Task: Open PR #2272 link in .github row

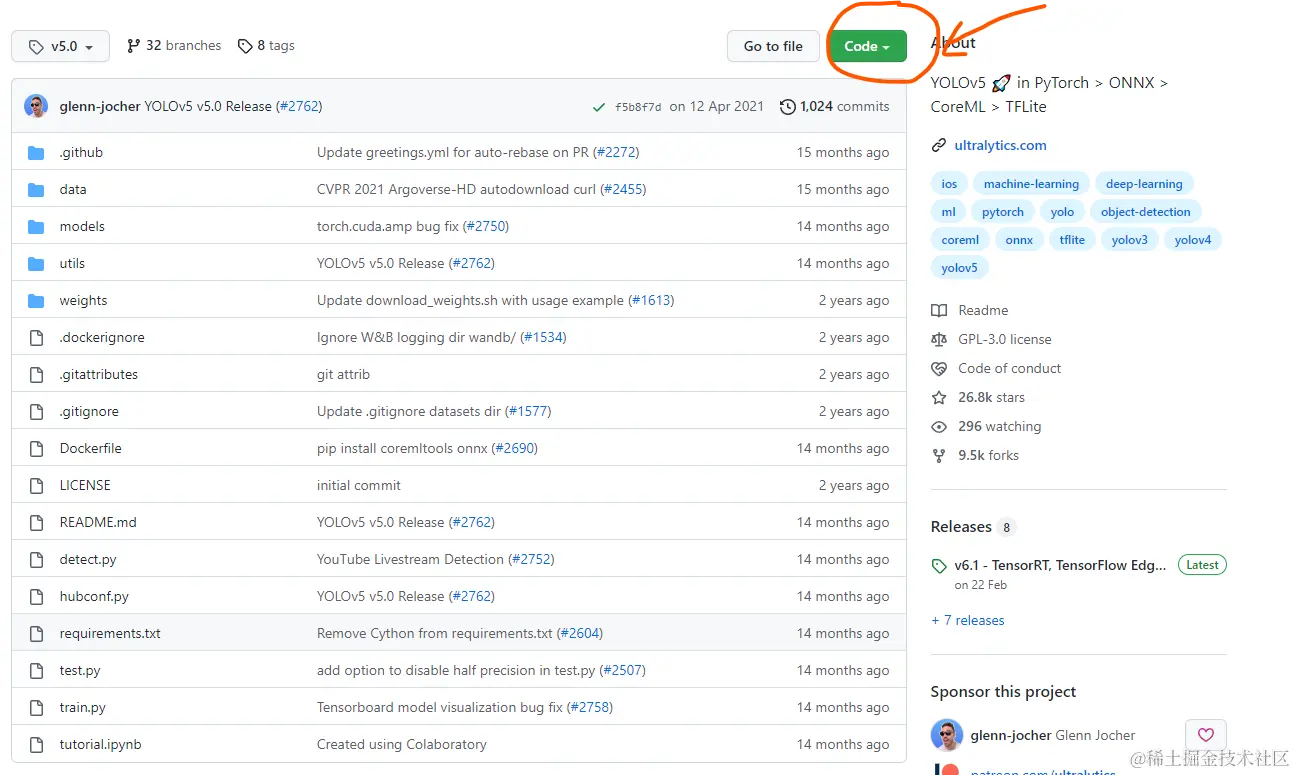Action: [616, 153]
